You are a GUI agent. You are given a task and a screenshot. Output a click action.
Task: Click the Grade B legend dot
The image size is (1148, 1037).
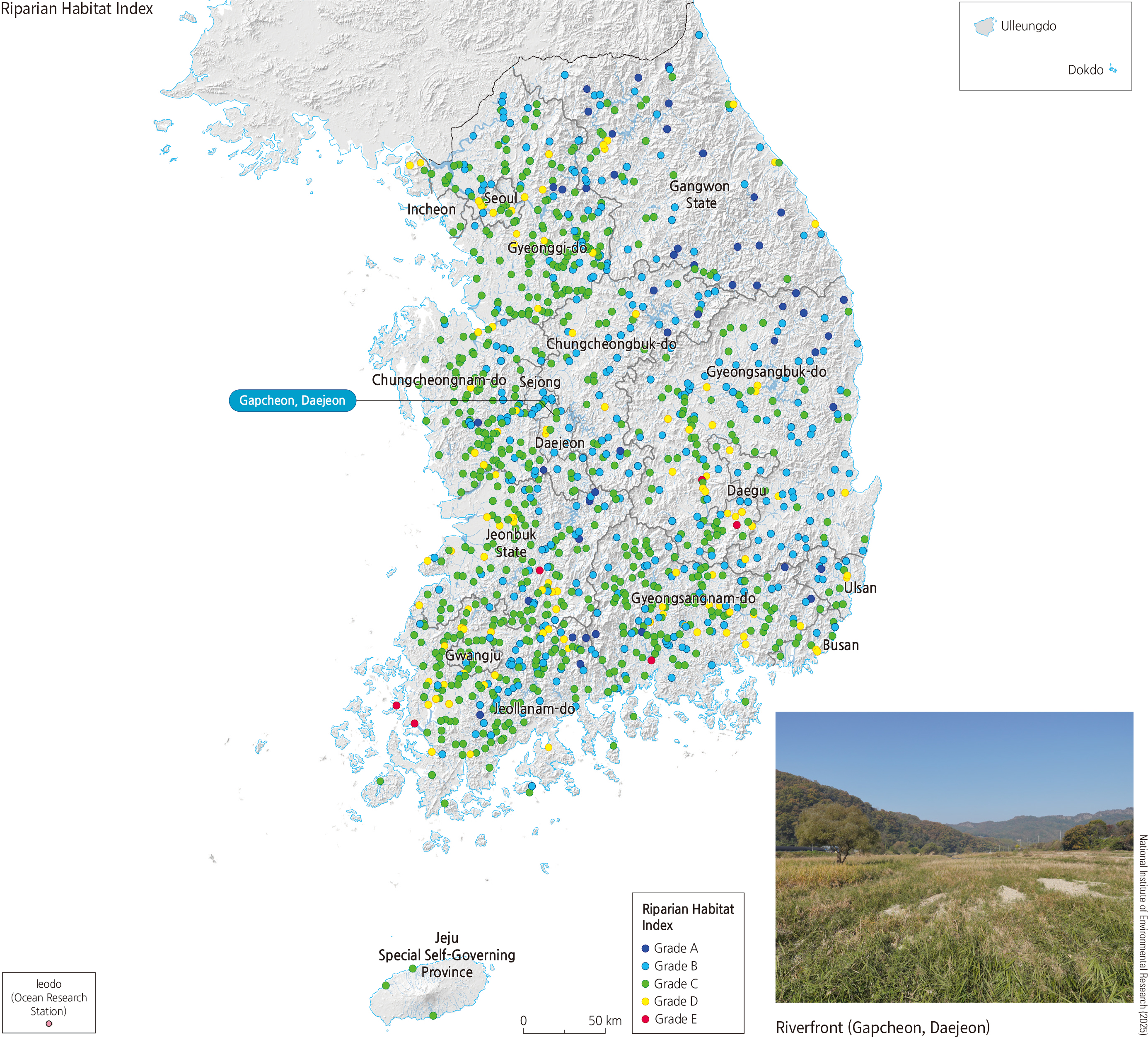[x=645, y=966]
